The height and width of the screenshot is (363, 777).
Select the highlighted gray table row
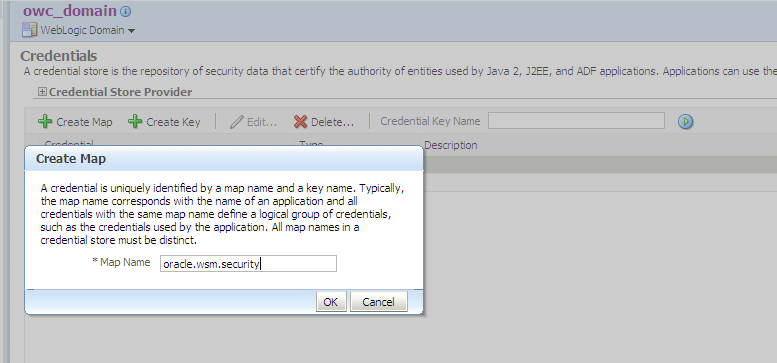[x=600, y=165]
